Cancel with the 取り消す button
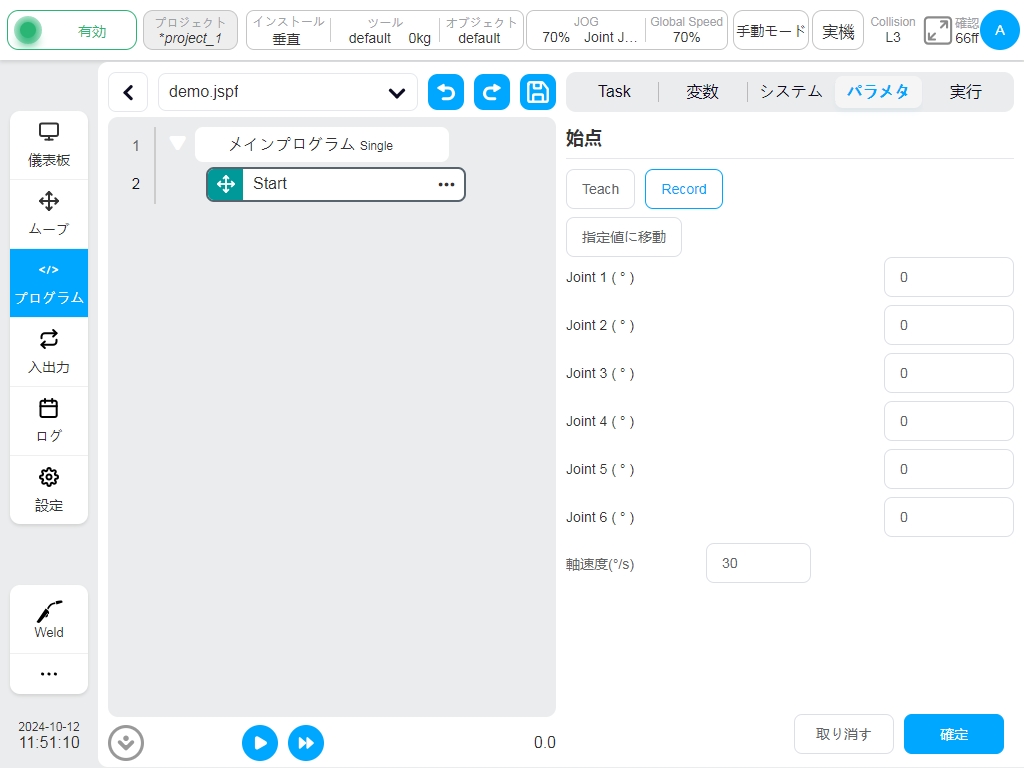The image size is (1024, 768). 843,734
